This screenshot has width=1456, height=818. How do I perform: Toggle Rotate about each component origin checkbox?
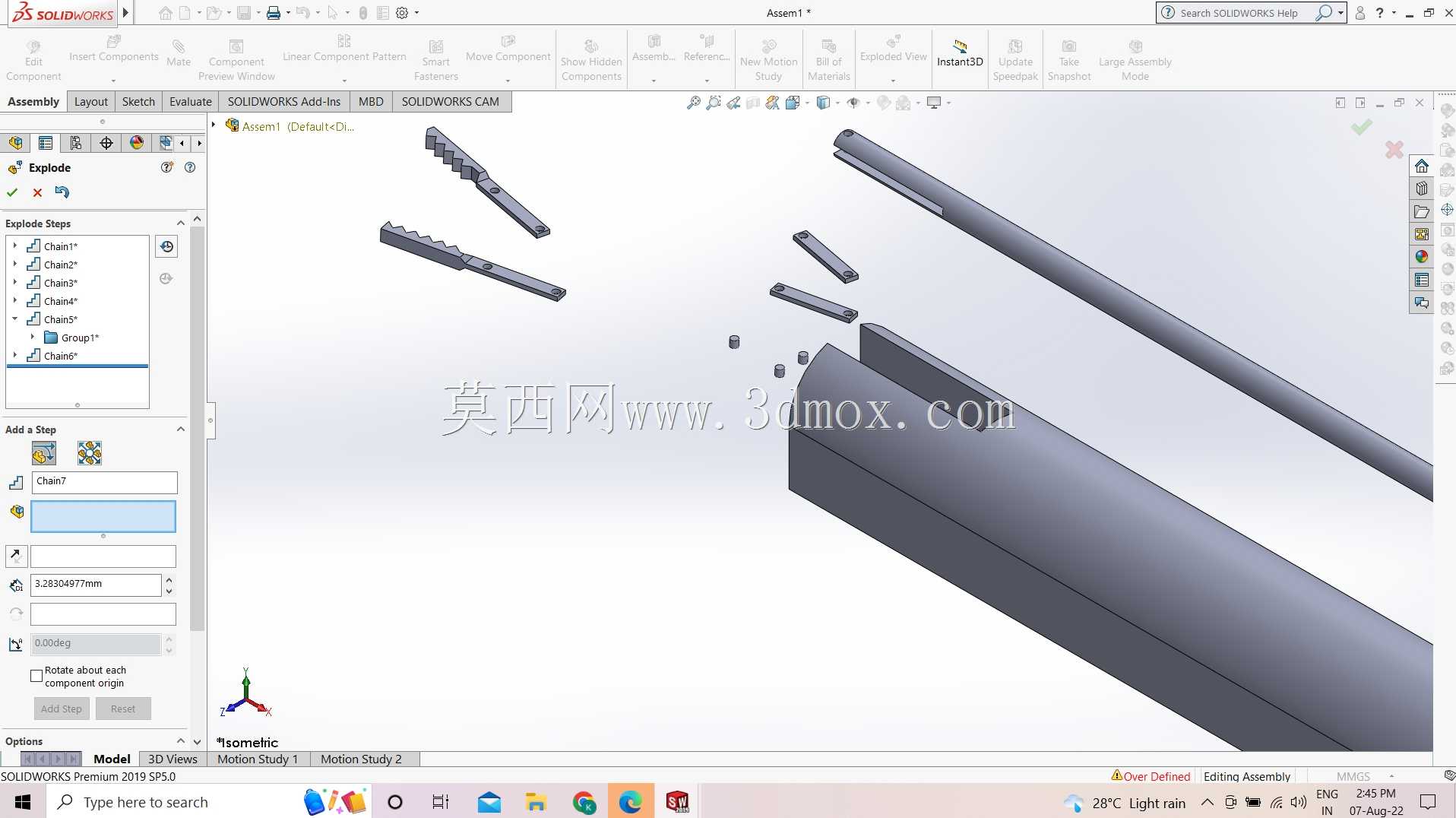pos(36,676)
